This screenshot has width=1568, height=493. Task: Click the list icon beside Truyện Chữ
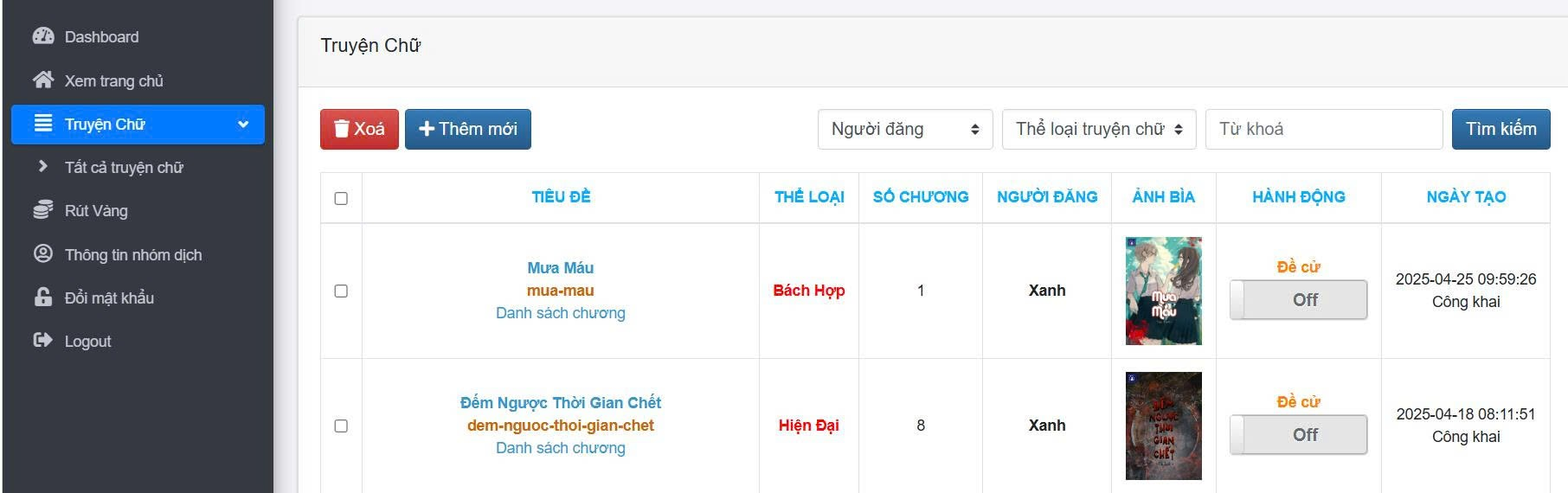point(43,123)
